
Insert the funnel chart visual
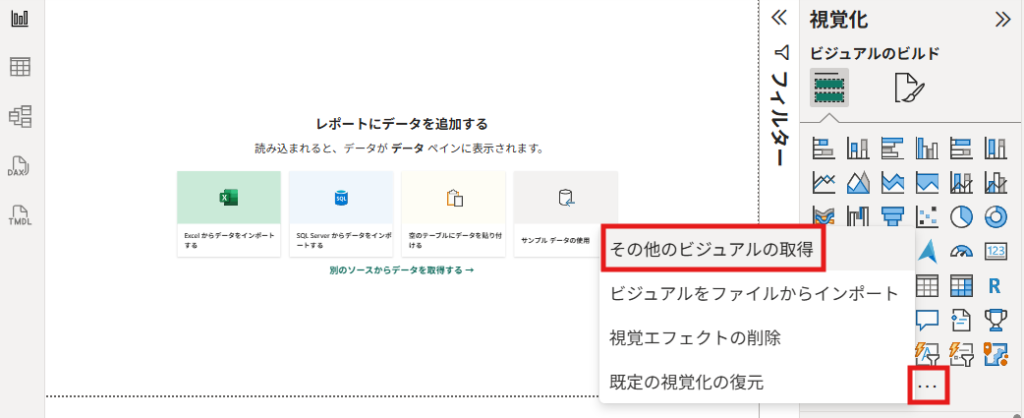[x=893, y=217]
